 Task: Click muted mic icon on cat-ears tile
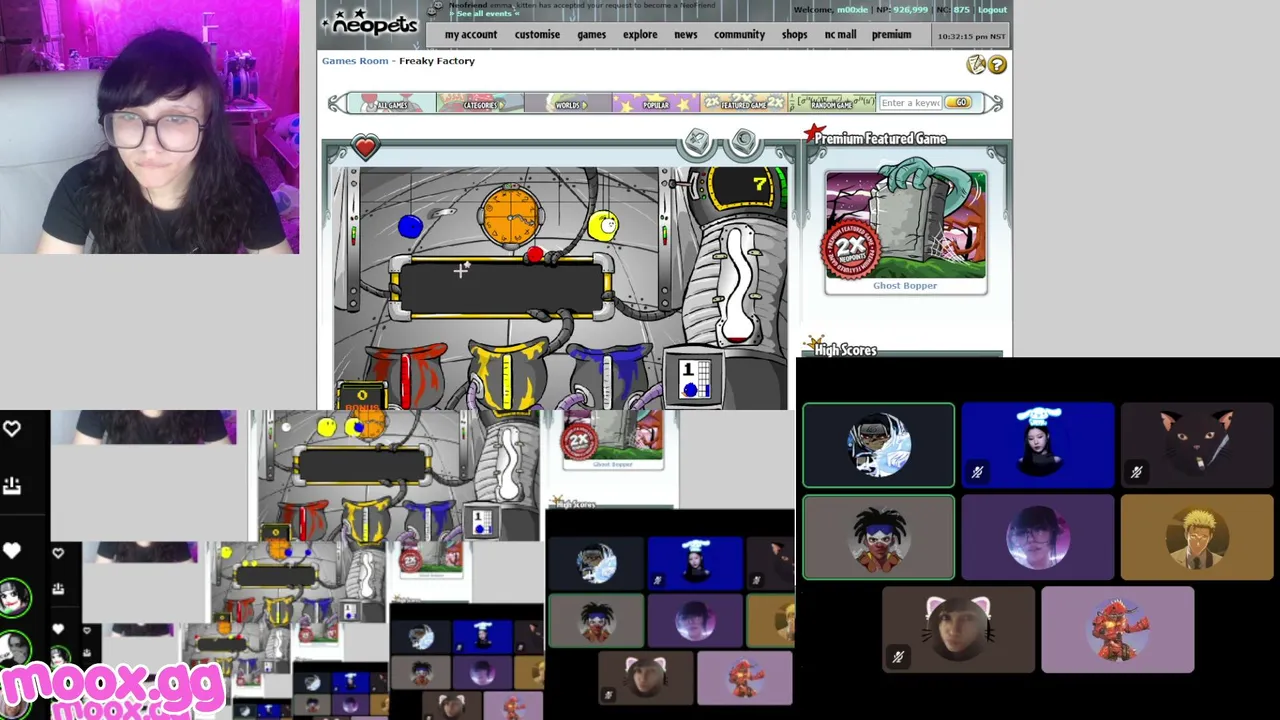point(897,657)
